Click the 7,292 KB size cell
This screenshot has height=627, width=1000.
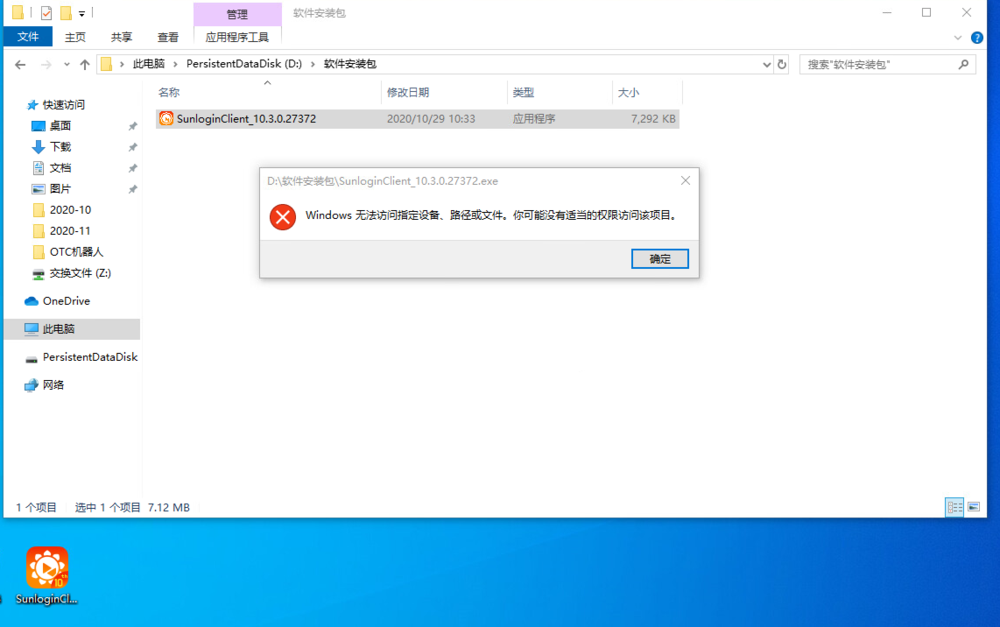653,119
